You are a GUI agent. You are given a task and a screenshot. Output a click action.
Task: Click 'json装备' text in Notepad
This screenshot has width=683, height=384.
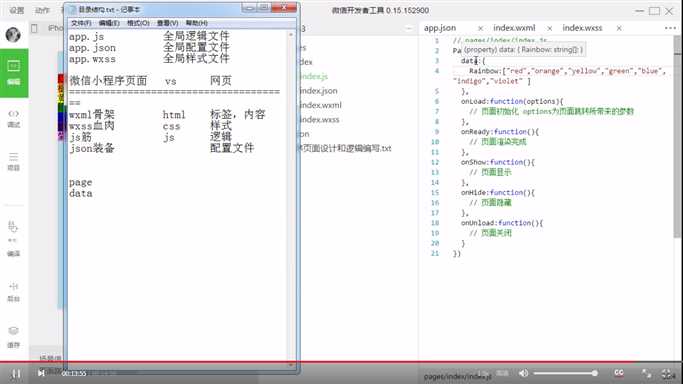tap(91, 148)
